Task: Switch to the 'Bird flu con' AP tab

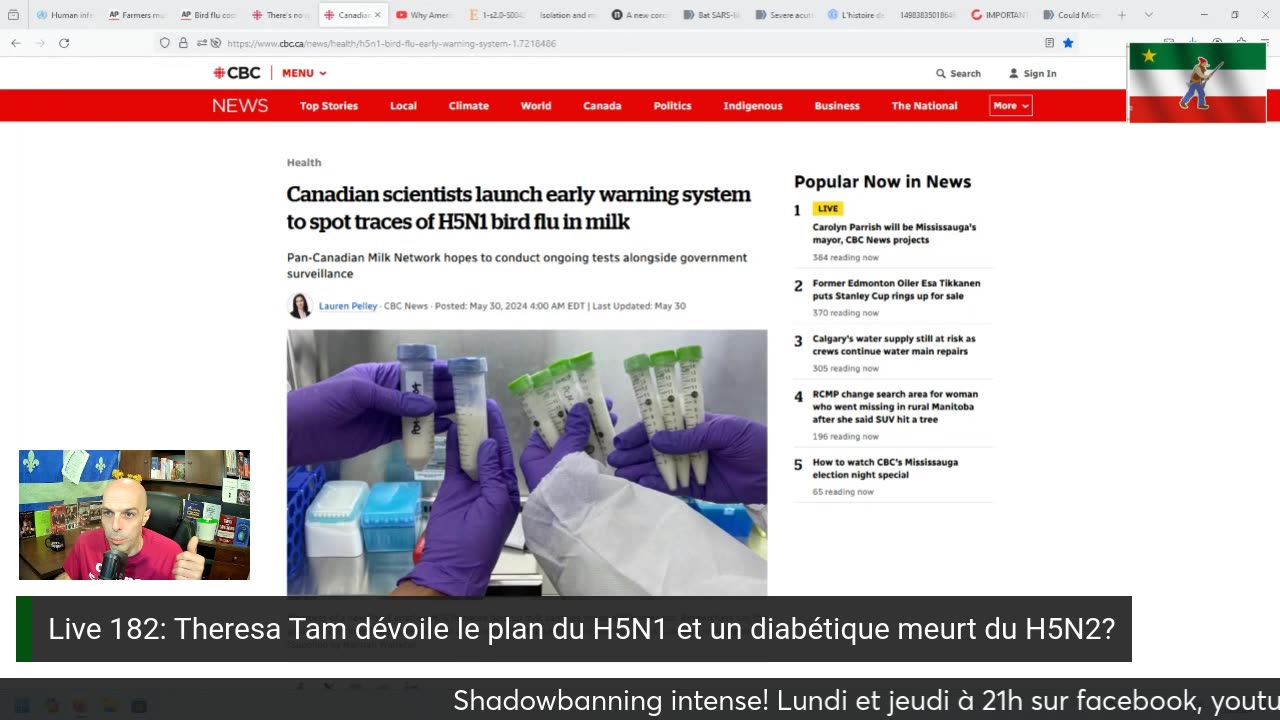Action: point(209,15)
